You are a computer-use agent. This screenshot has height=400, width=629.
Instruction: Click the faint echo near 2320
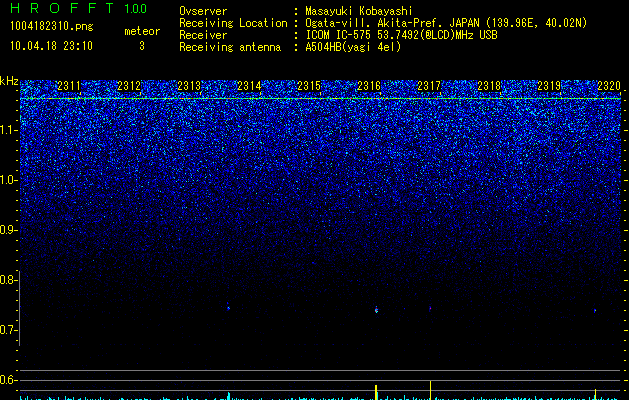(x=595, y=311)
